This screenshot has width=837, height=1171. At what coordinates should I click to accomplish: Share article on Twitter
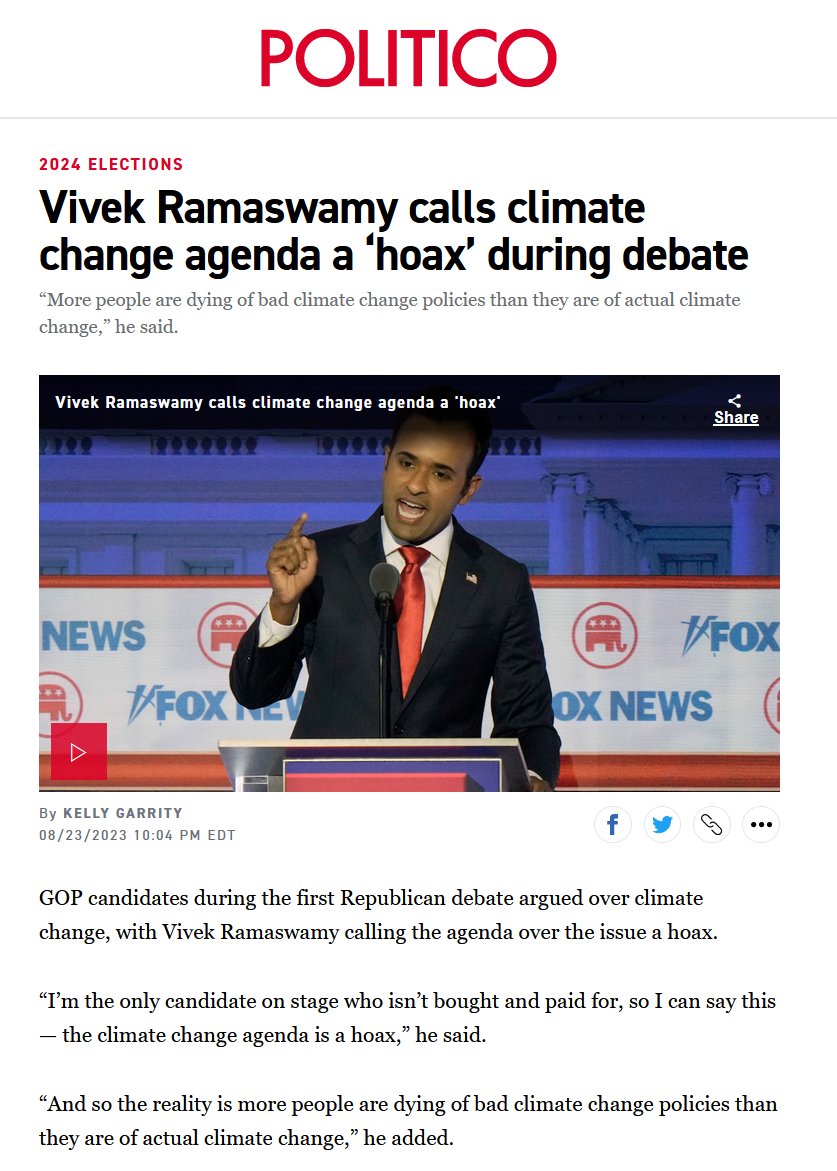coord(662,824)
